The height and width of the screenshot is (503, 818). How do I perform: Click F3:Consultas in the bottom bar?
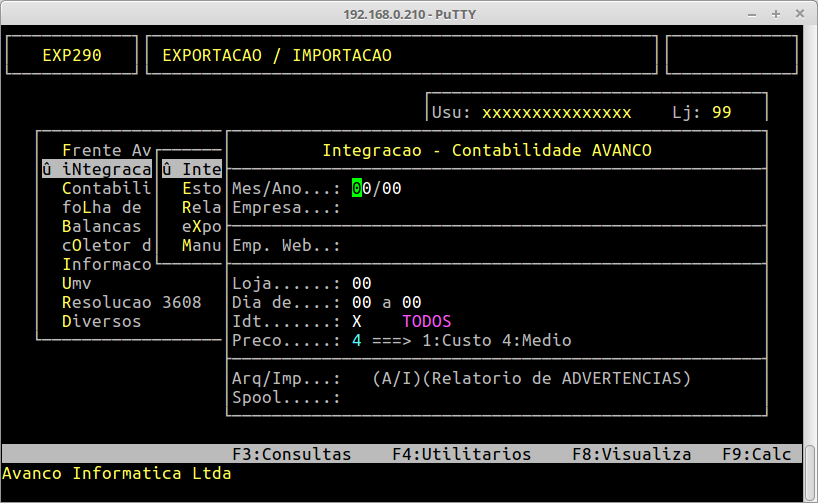click(291, 454)
